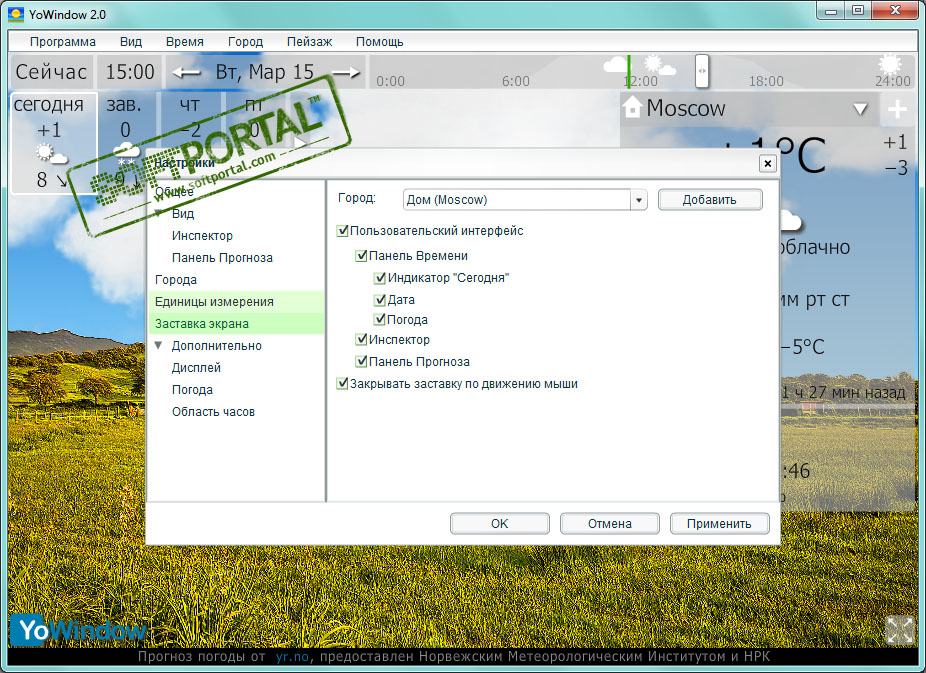Click the "Добавить" button
926x673 pixels.
point(710,200)
